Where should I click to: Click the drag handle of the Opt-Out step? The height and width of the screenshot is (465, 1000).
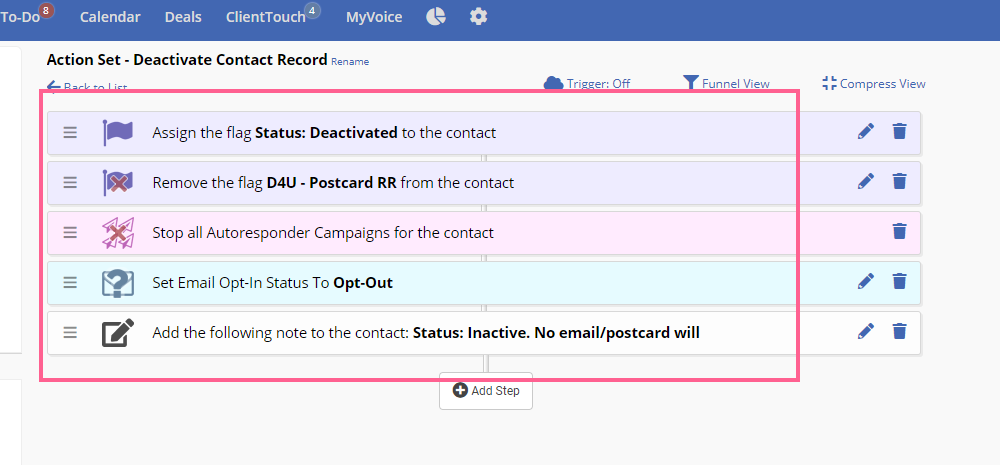[x=70, y=282]
